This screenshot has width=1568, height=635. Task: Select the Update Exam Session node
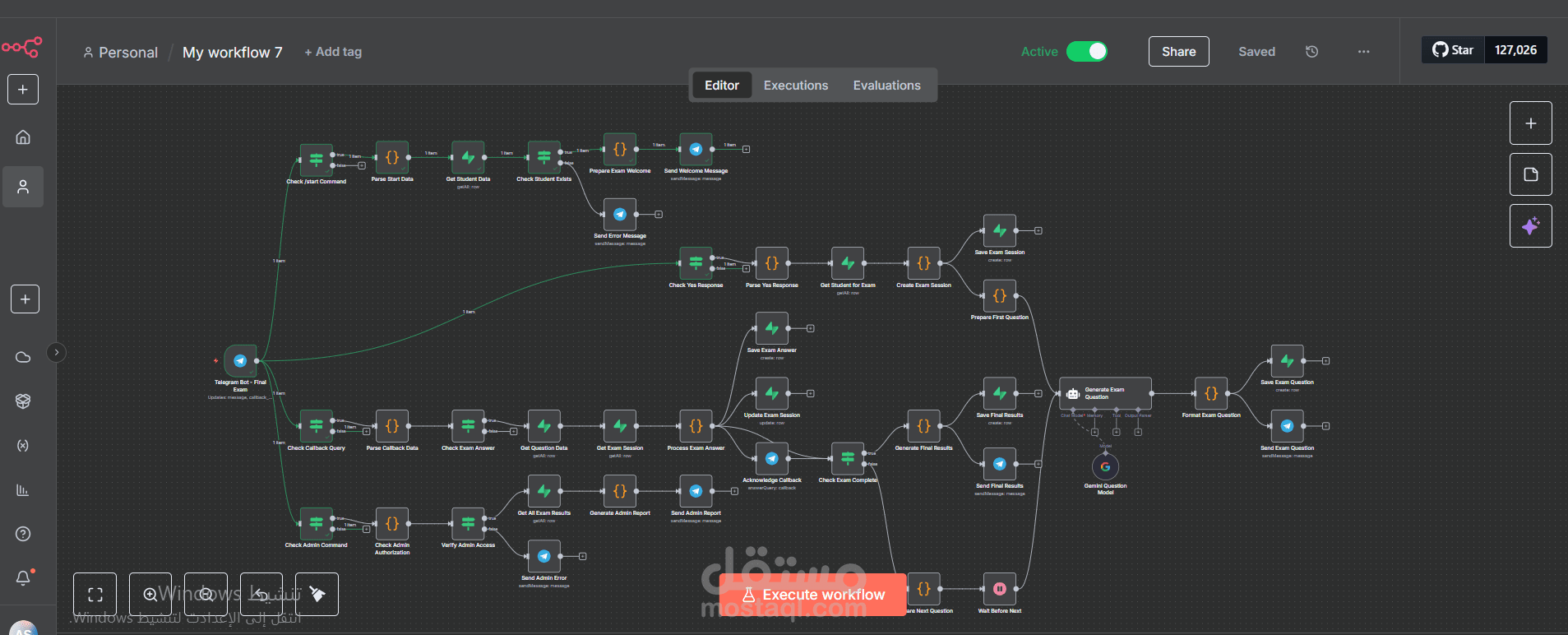click(x=772, y=393)
